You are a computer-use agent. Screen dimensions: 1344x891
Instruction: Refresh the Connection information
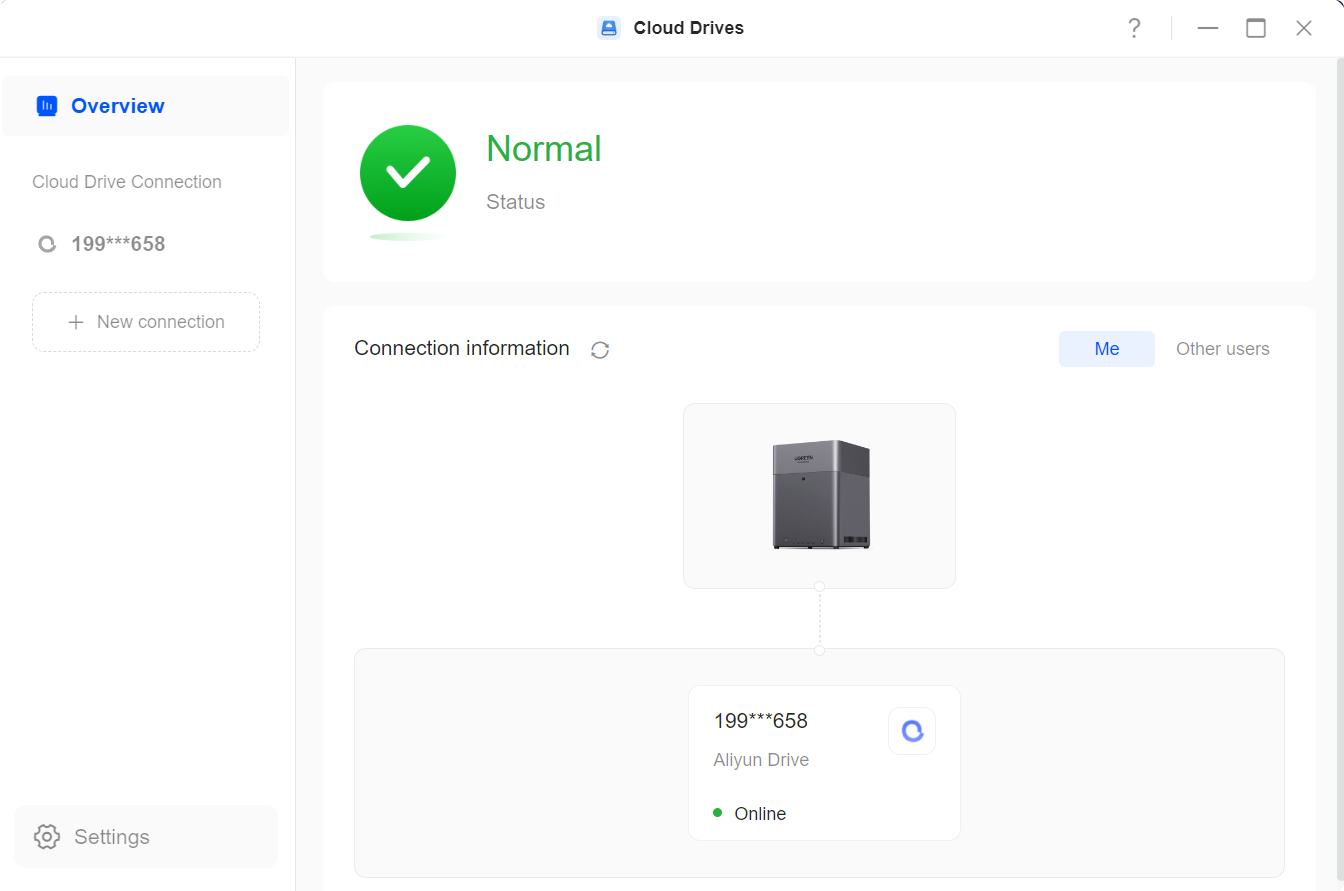click(x=600, y=350)
